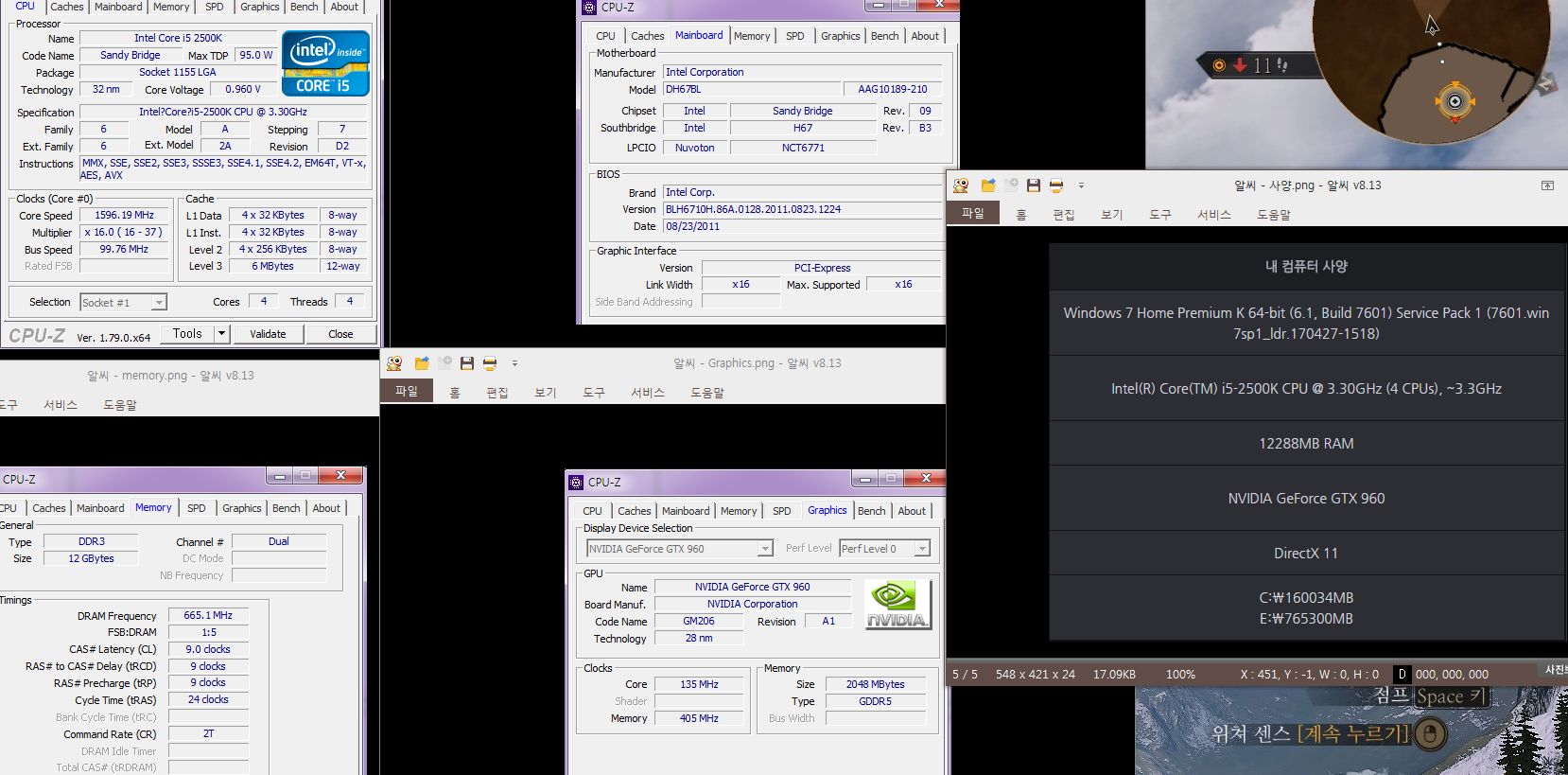Open 서비스 menu in memory.png AlSee window

coord(61,405)
